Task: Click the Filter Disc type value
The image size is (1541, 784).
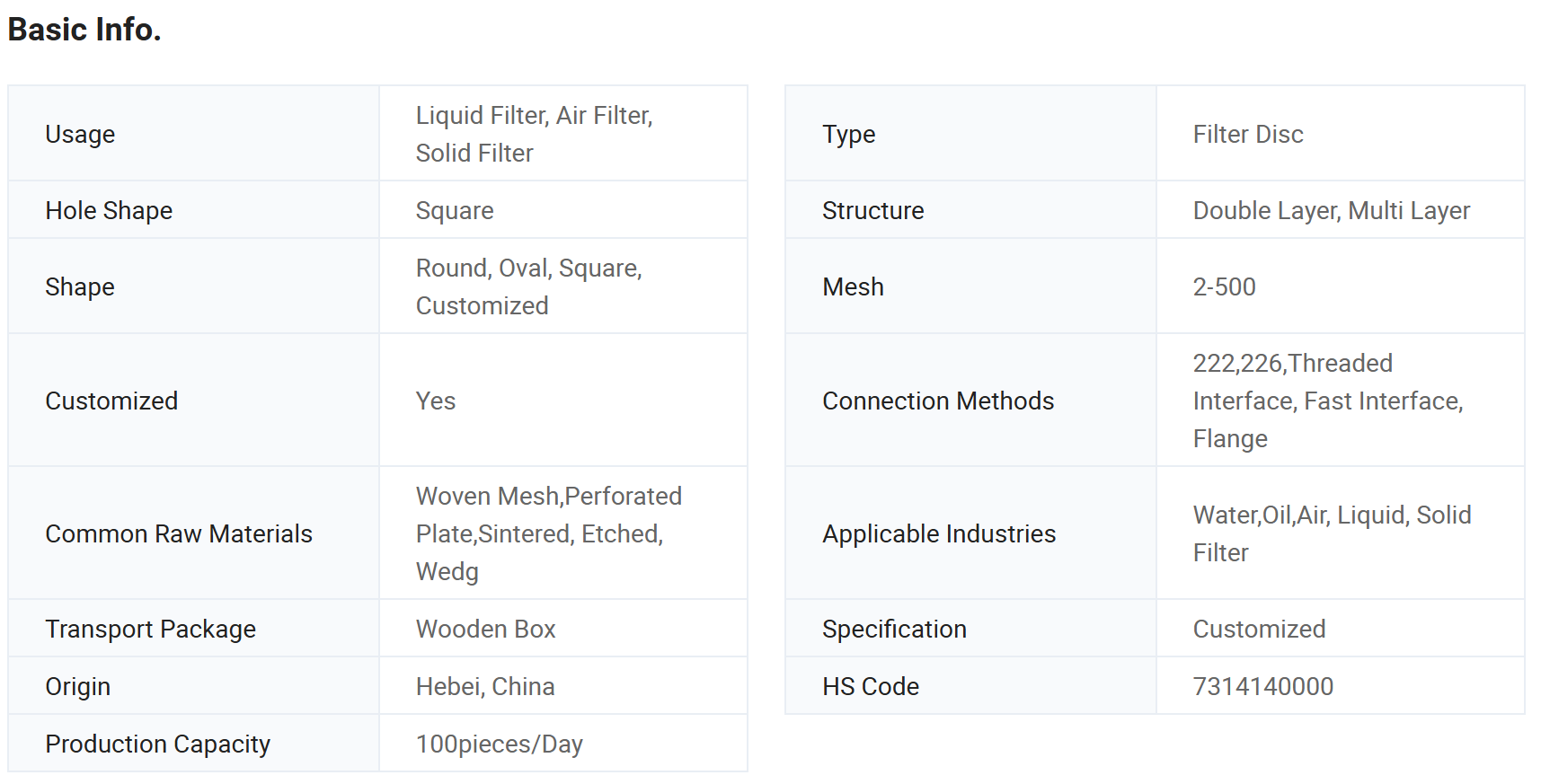Action: click(x=1248, y=134)
